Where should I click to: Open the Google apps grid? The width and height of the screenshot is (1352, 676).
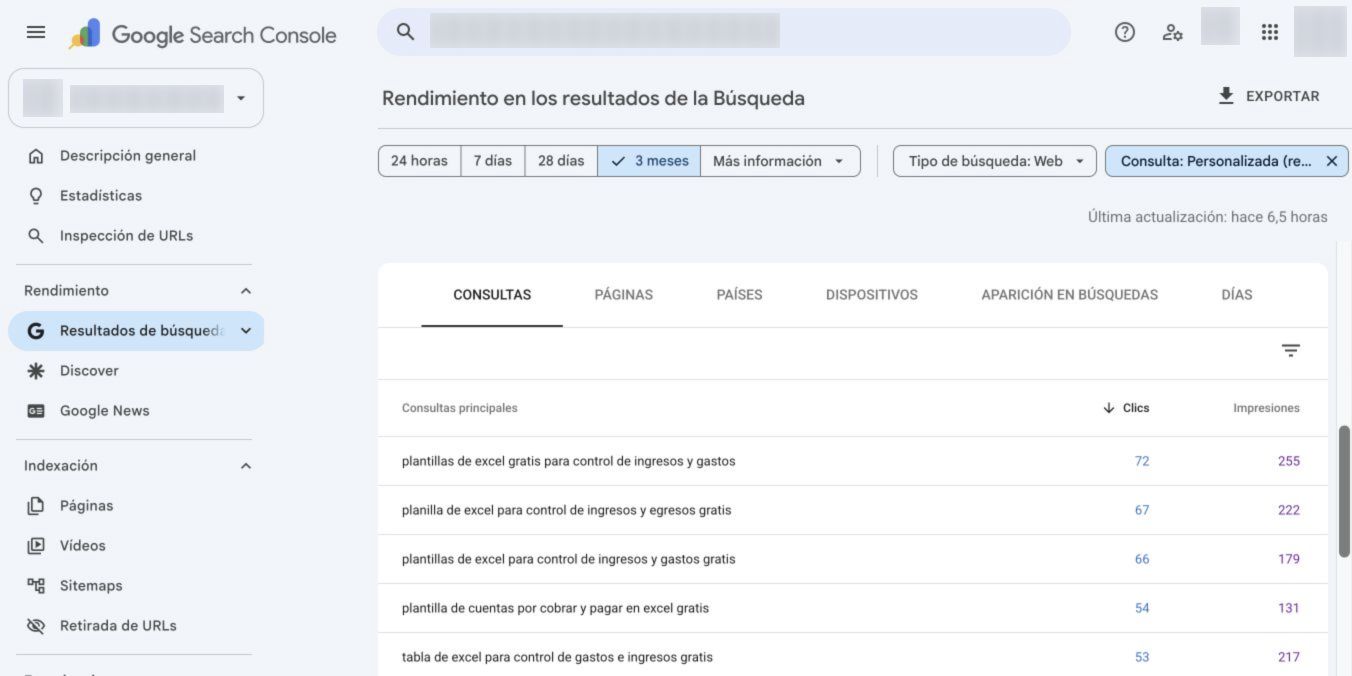tap(1270, 32)
